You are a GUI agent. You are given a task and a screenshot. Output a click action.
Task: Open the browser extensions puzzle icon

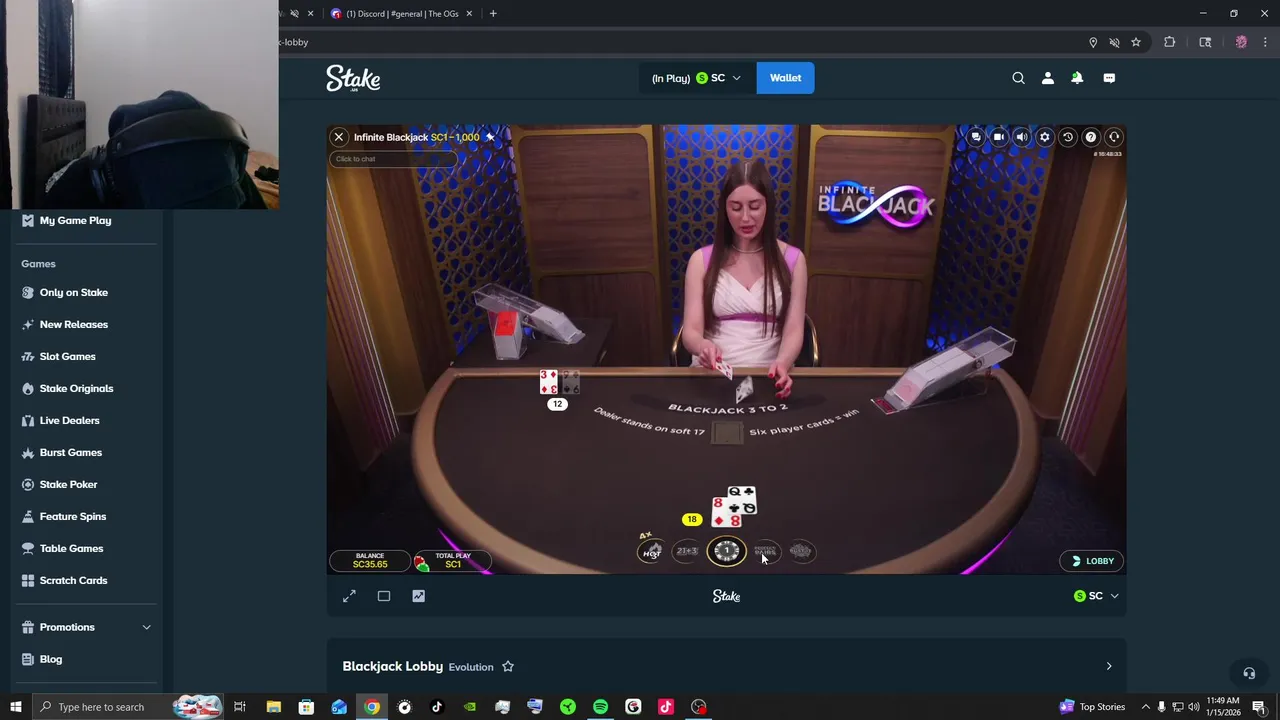point(1169,42)
